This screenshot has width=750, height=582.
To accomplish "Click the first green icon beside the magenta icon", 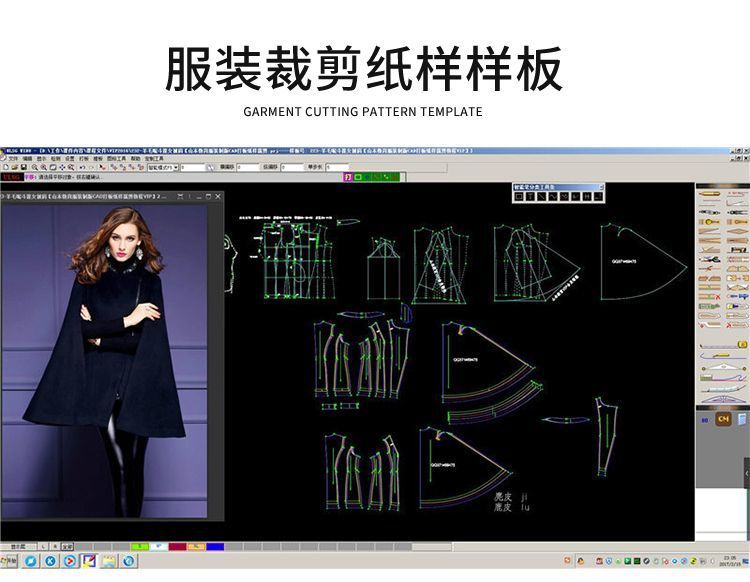I will coord(358,177).
